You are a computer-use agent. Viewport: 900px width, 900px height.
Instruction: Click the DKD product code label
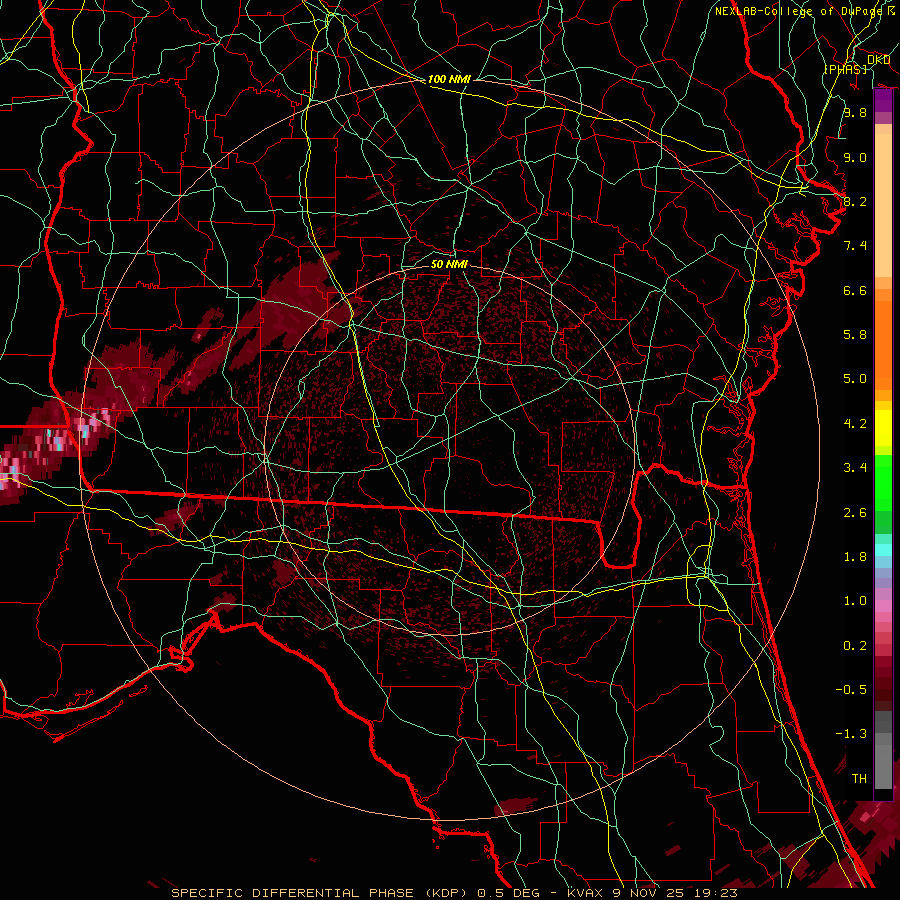tap(879, 60)
